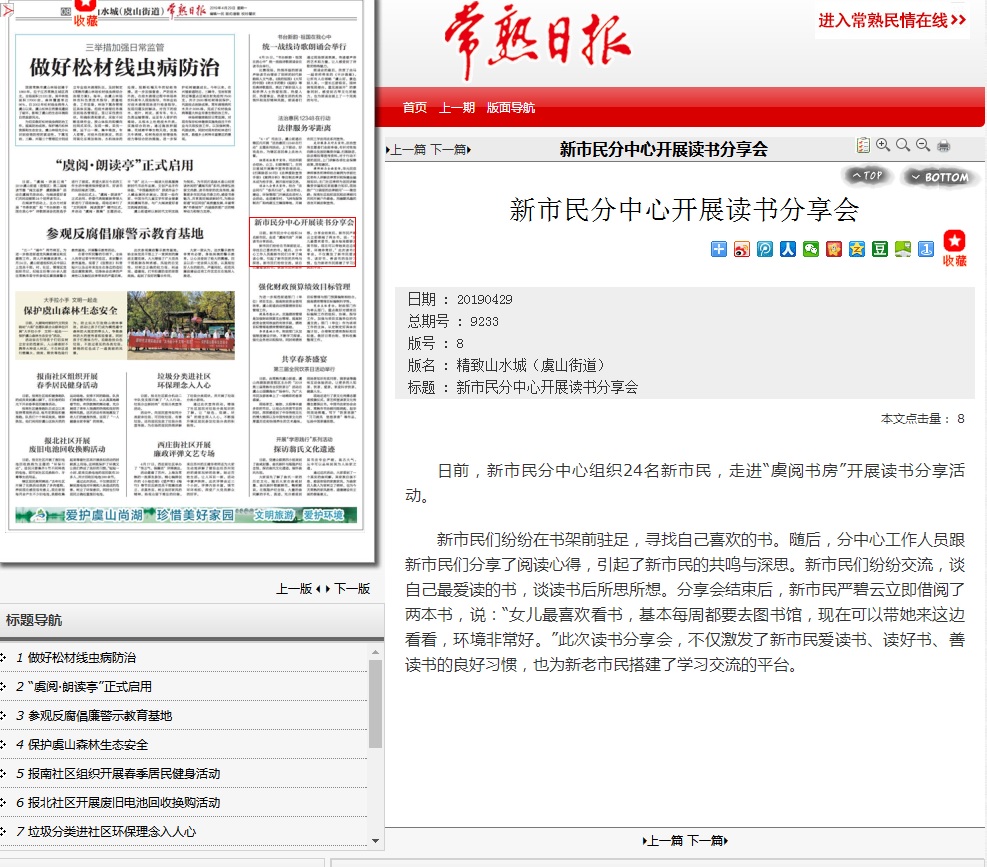Open the 首页 menu item

[x=415, y=108]
